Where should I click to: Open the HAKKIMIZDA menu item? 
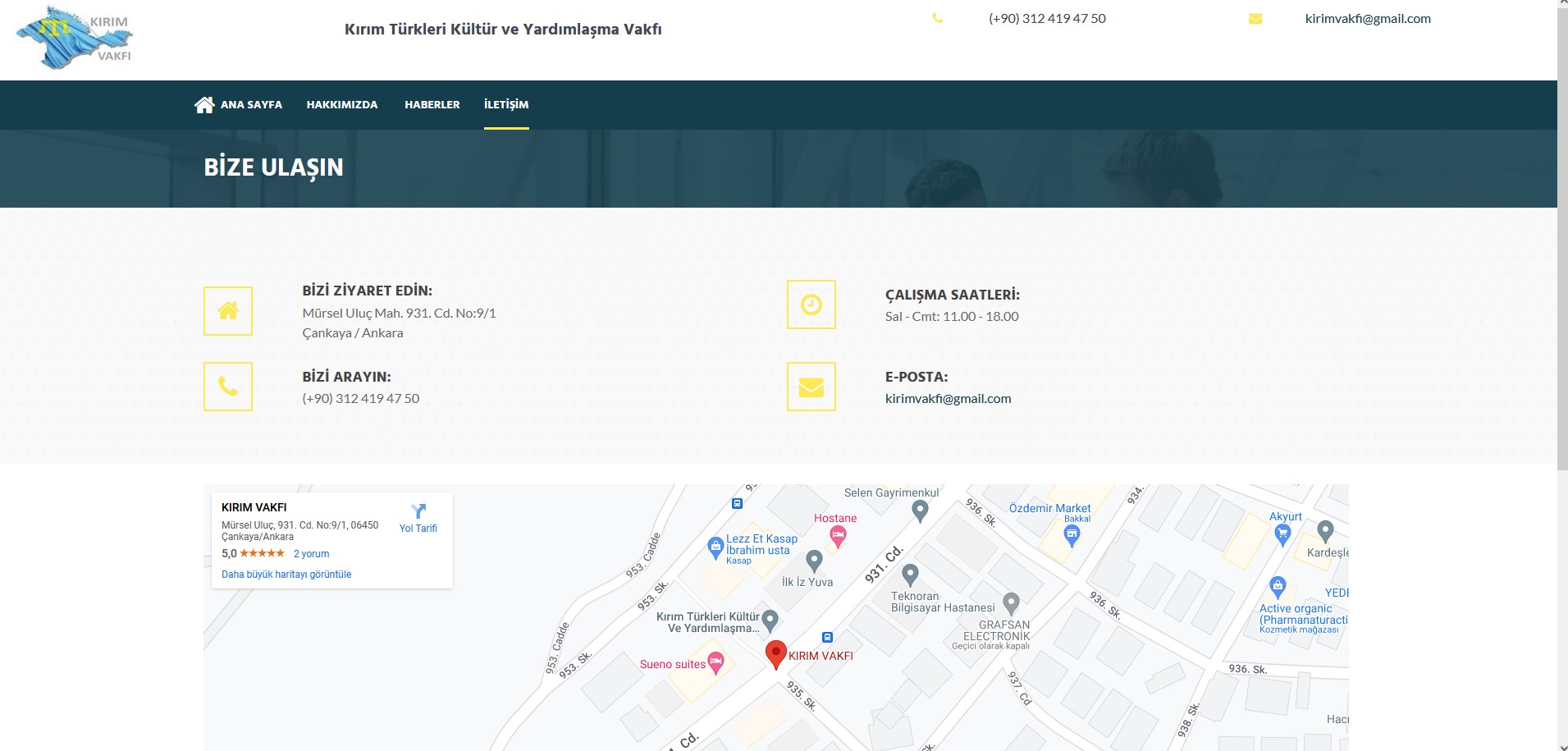point(342,104)
